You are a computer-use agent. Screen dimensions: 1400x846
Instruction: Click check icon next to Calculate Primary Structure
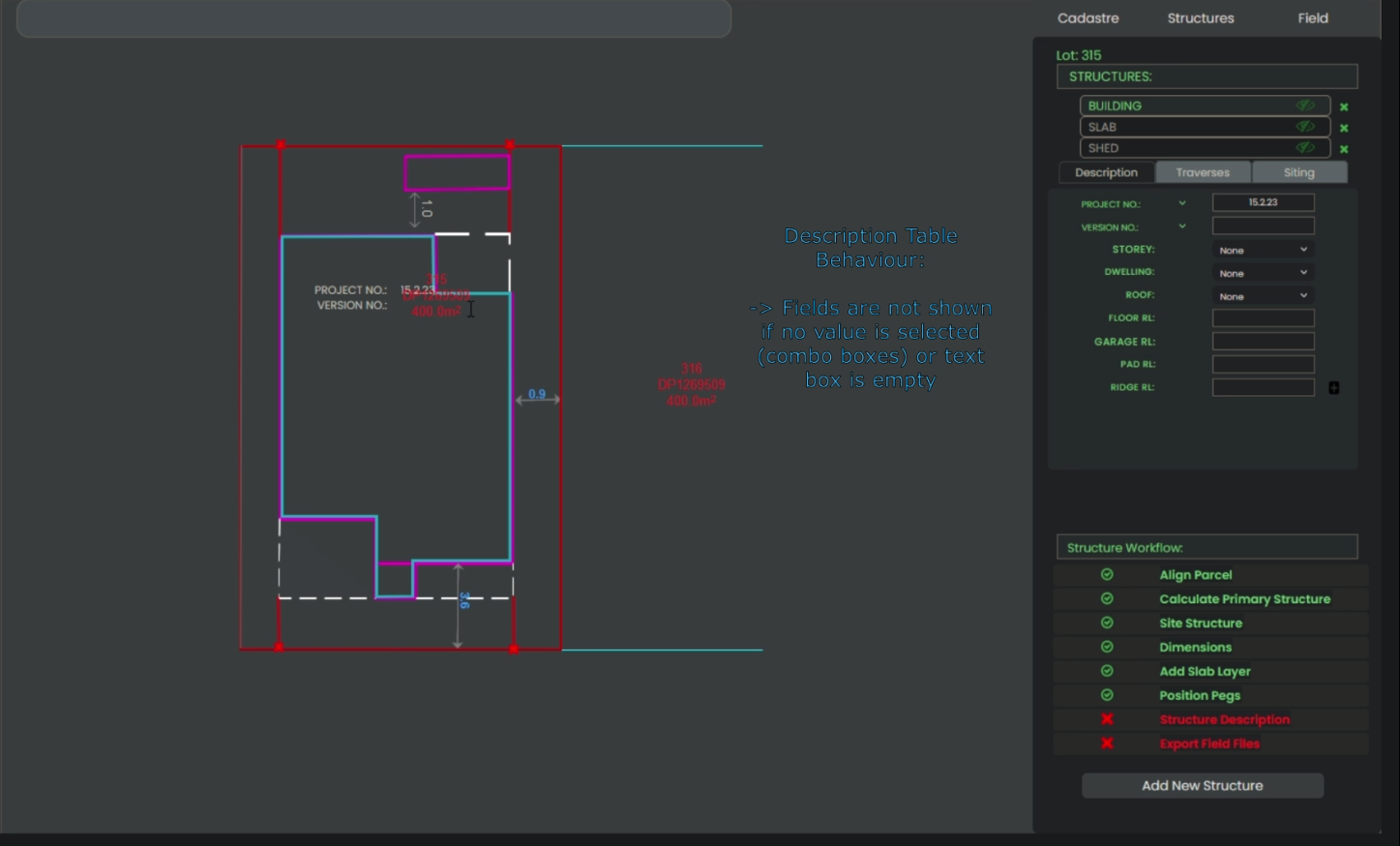tap(1107, 599)
